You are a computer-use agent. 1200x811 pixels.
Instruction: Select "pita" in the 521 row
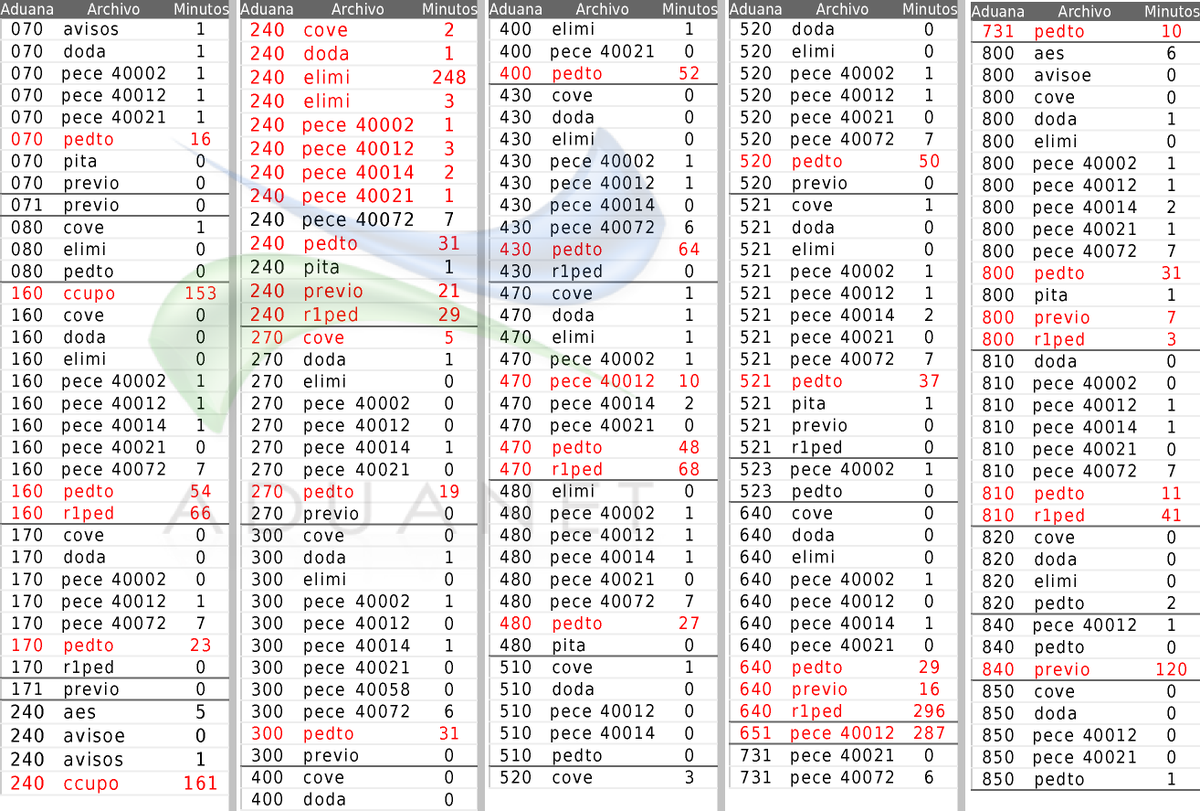click(808, 403)
